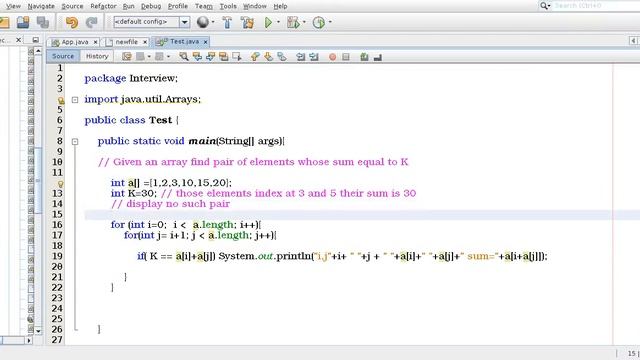Click line number 19 in gutter
Image resolution: width=640 pixels, height=360 pixels.
click(57, 256)
